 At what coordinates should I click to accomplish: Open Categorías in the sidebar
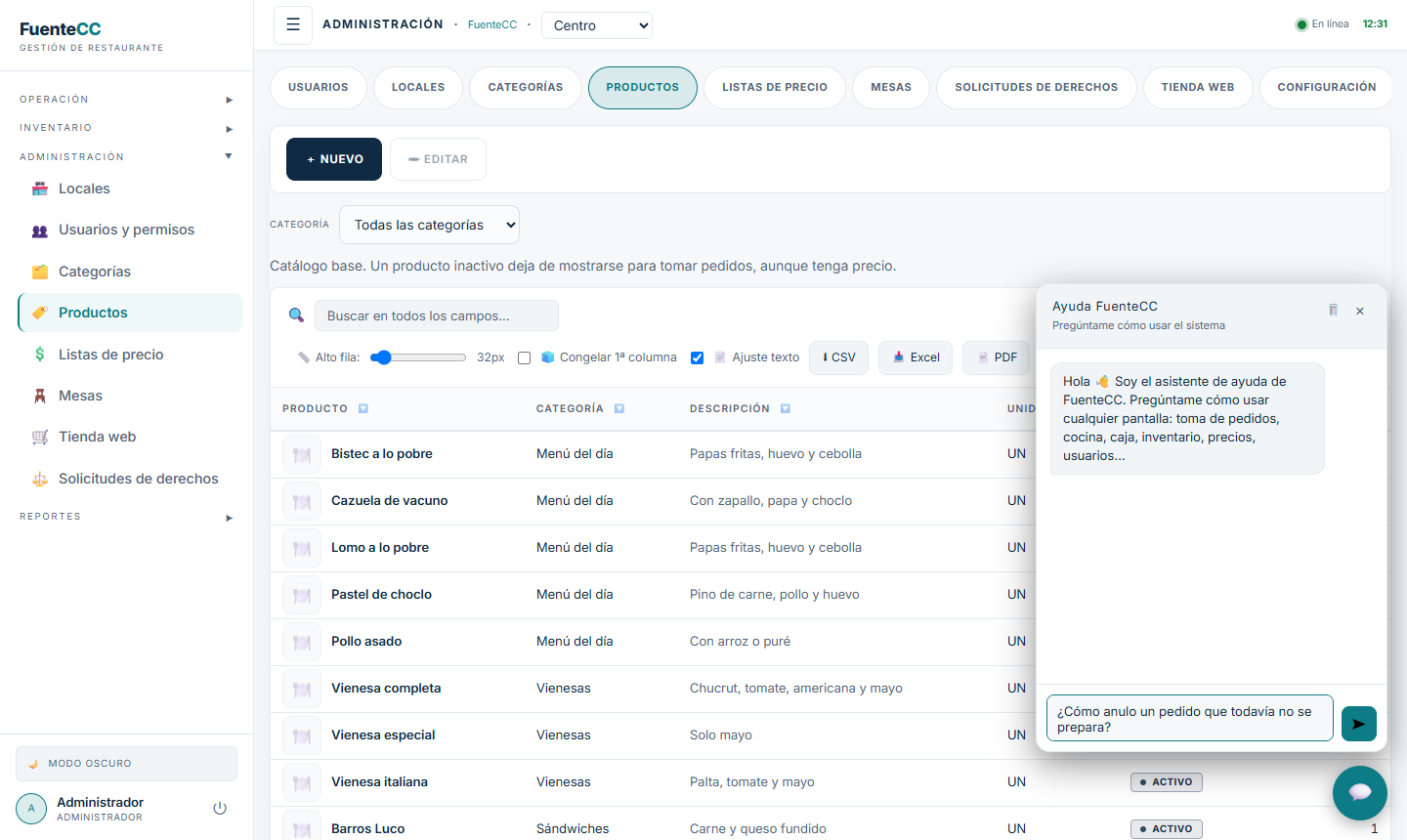[x=130, y=272]
